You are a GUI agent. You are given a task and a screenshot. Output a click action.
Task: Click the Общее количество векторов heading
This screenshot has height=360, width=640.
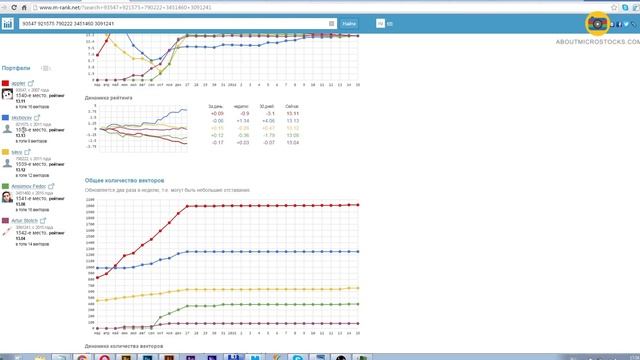[124, 180]
